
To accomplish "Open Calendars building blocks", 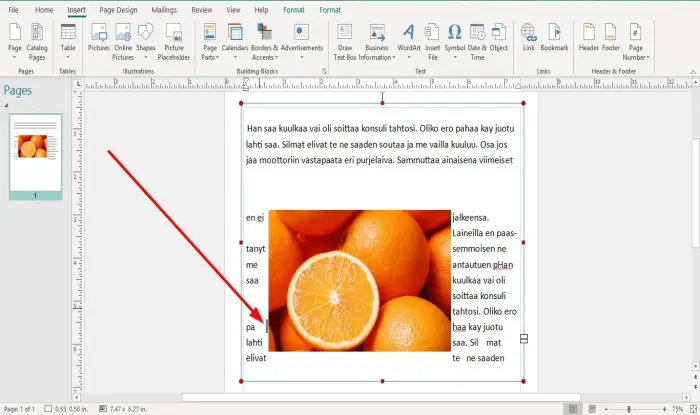I will [x=235, y=42].
